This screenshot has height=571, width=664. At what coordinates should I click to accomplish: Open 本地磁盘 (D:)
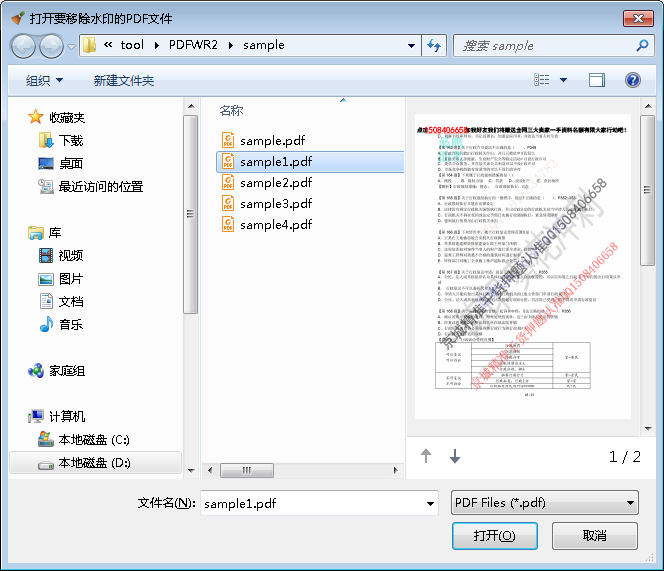[x=94, y=463]
